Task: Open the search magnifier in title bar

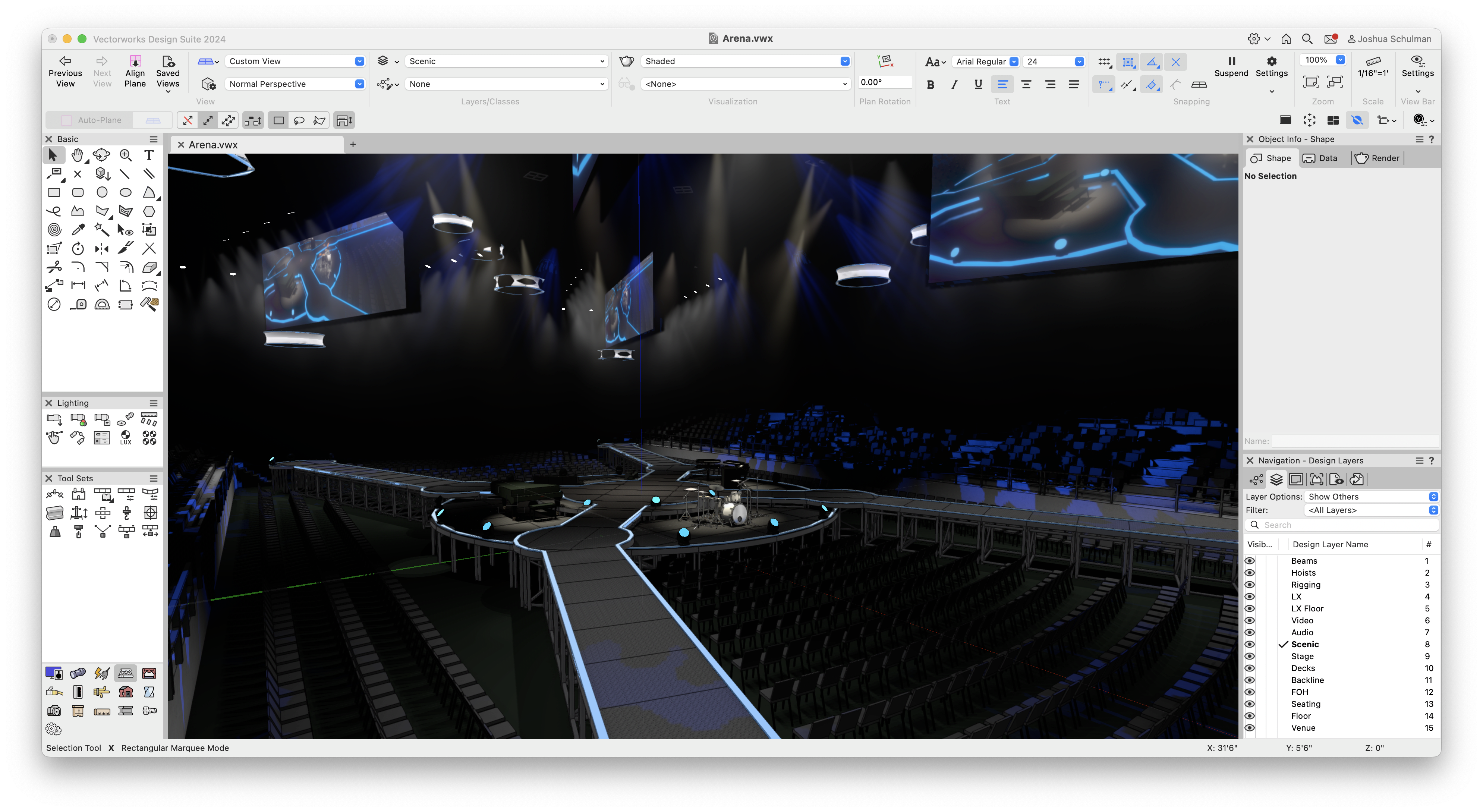Action: [x=1307, y=38]
